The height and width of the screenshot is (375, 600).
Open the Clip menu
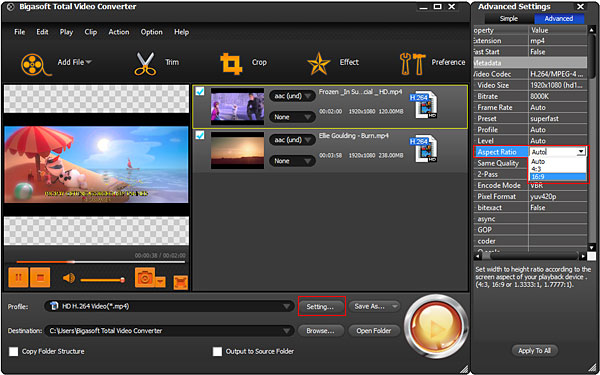point(91,32)
